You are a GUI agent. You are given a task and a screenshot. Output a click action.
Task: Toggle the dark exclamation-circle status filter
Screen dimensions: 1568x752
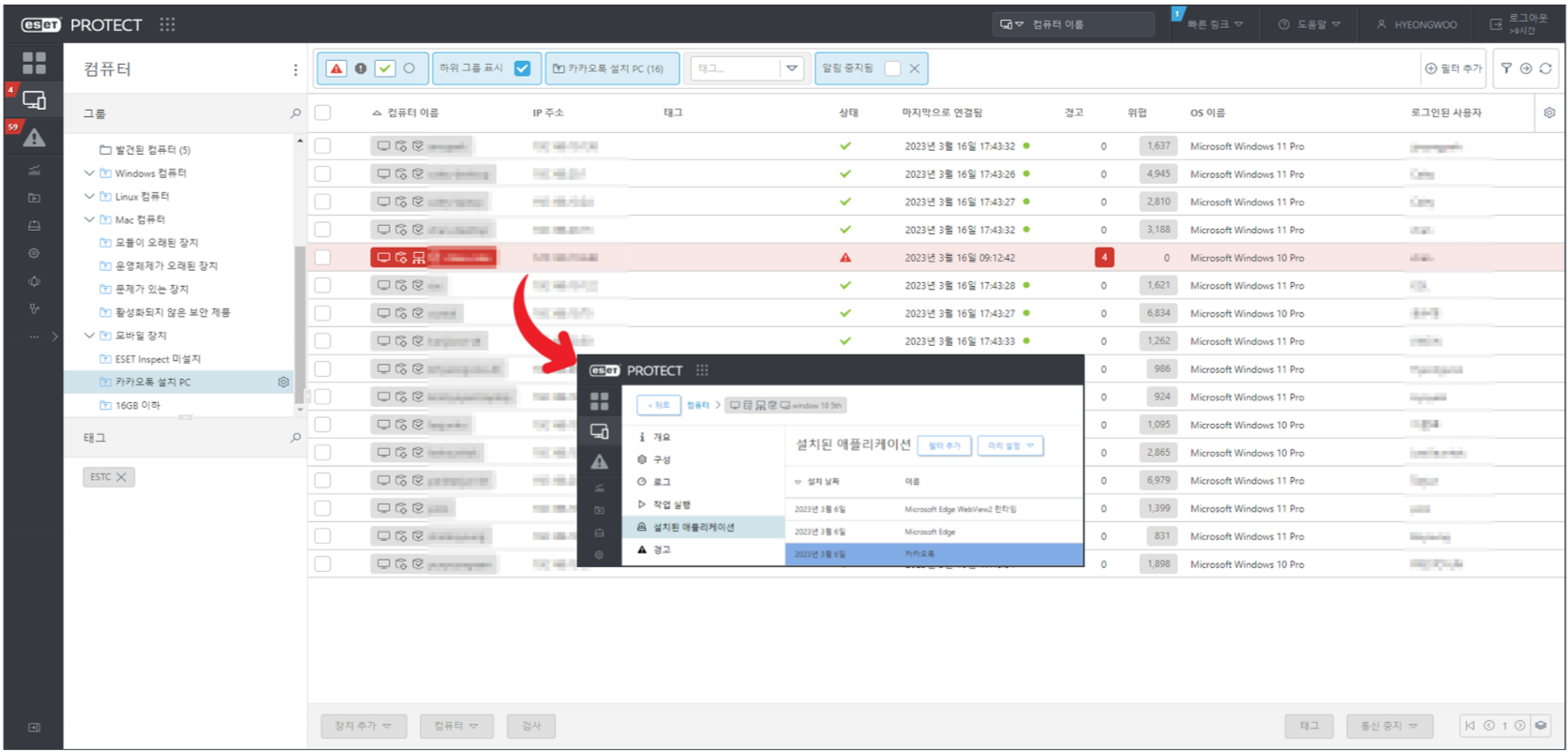pyautogui.click(x=361, y=68)
